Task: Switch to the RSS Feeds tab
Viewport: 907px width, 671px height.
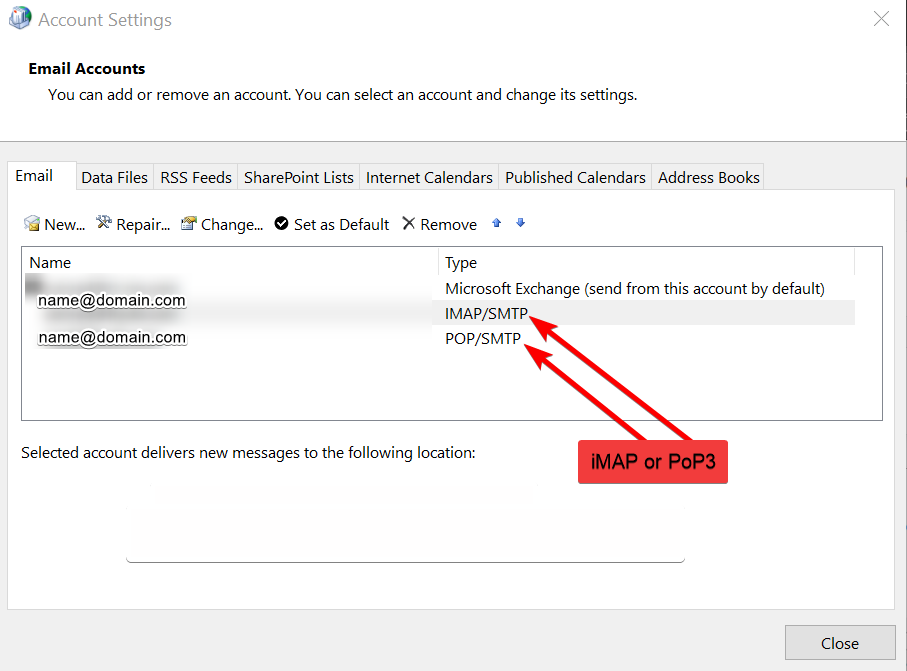Action: coord(196,178)
